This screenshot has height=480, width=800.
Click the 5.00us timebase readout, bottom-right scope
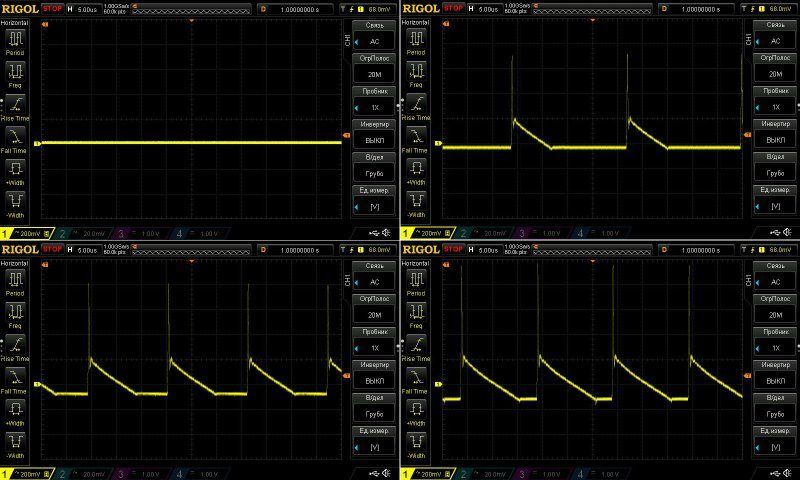[x=487, y=248]
